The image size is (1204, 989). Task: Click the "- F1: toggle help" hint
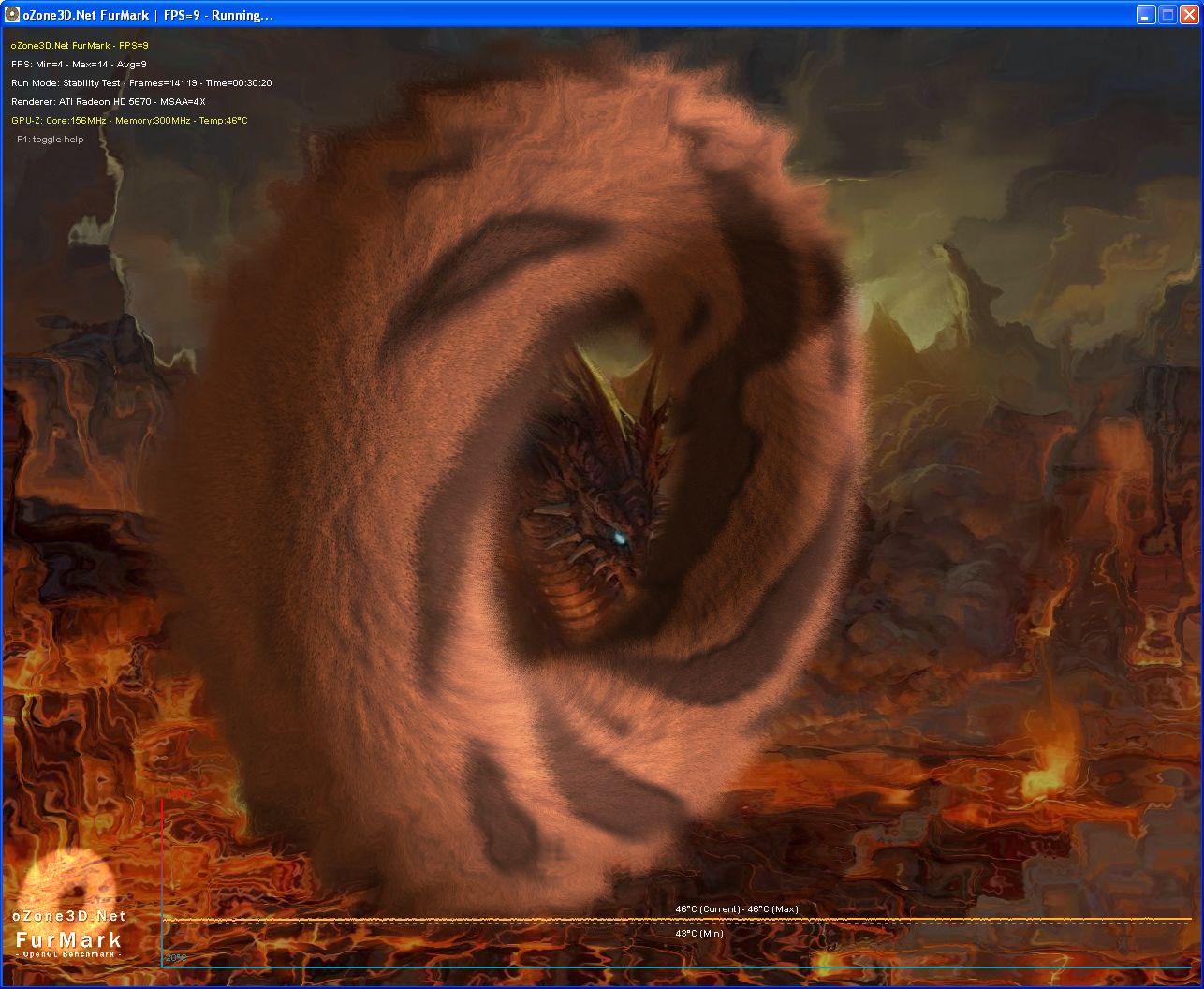click(x=48, y=140)
